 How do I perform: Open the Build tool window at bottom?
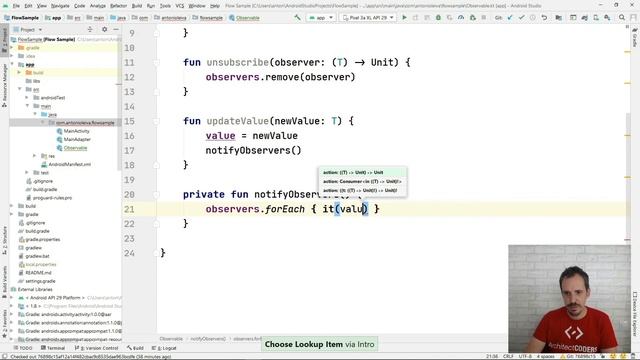[x=135, y=348]
